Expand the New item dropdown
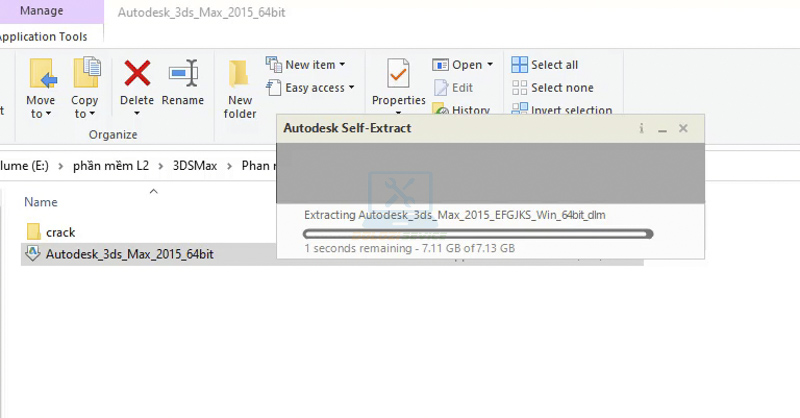This screenshot has height=418, width=800. [342, 65]
